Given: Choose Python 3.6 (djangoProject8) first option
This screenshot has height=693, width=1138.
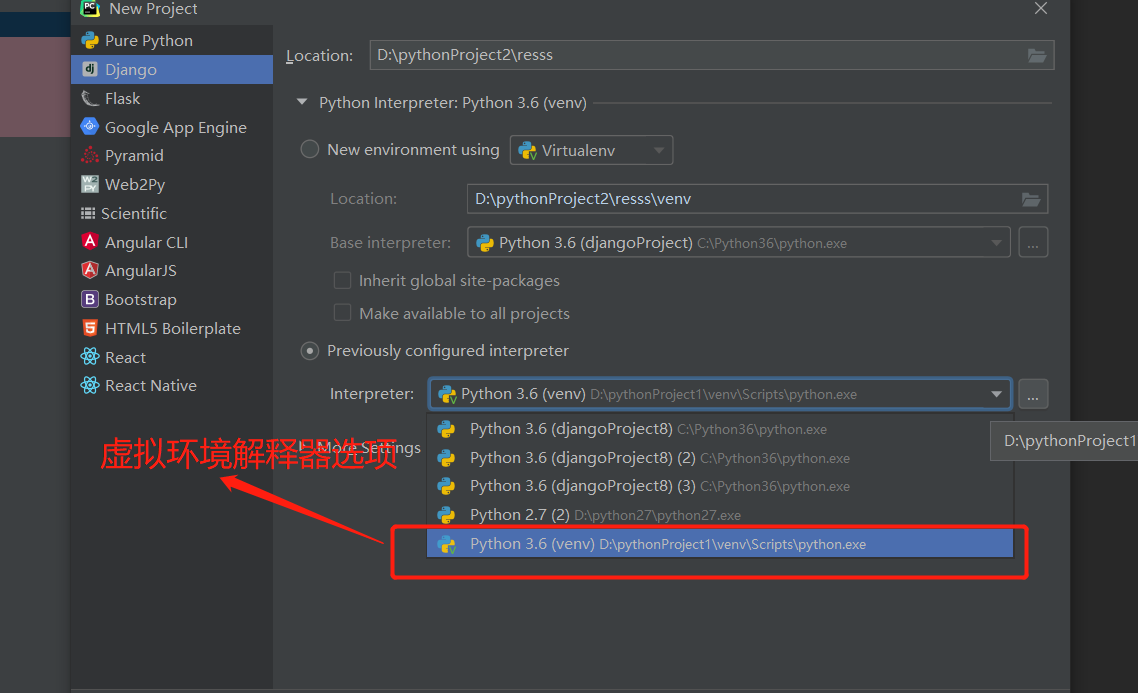Looking at the screenshot, I should click(720, 430).
